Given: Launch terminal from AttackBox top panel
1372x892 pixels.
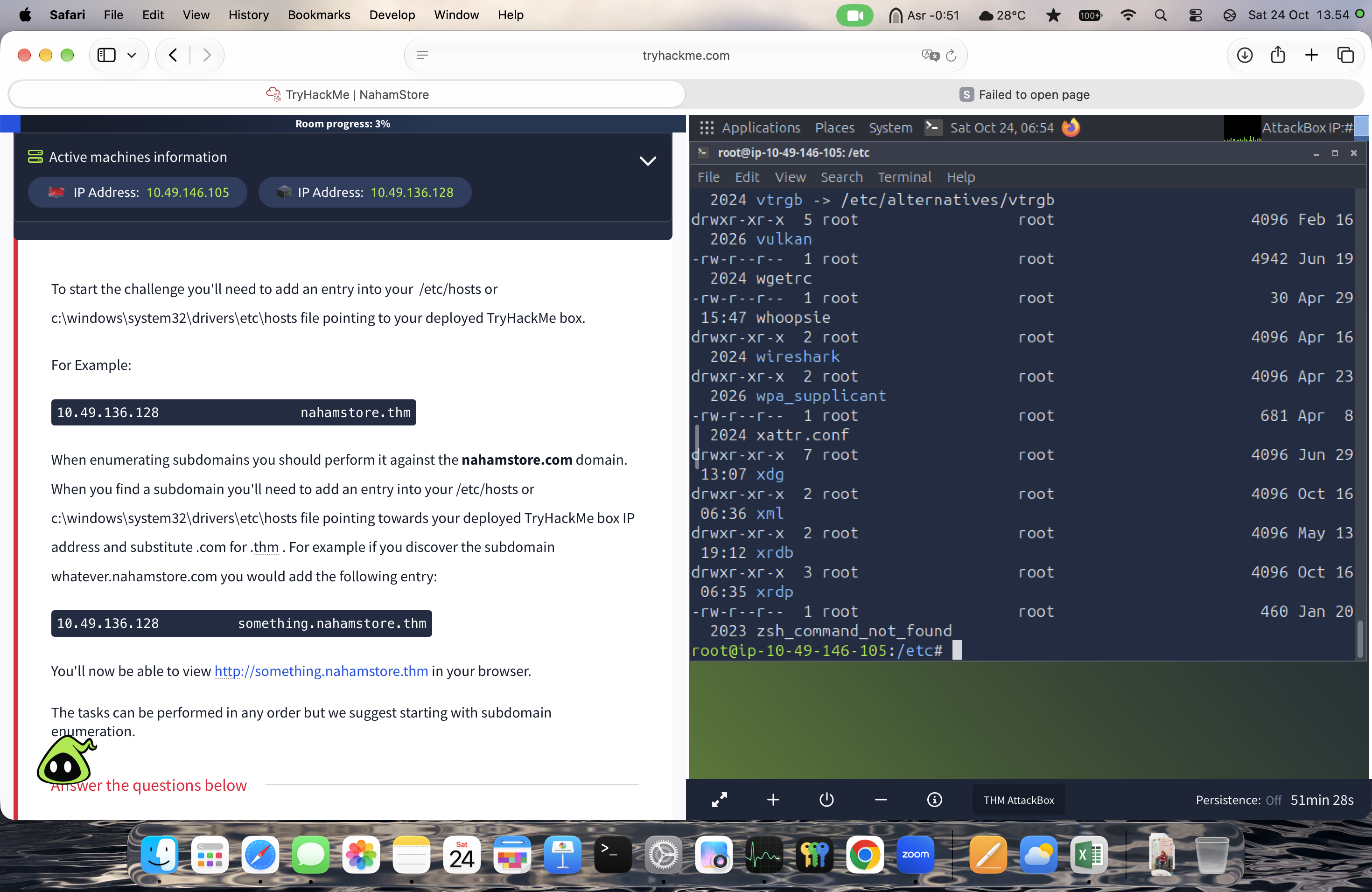Looking at the screenshot, I should (x=933, y=127).
